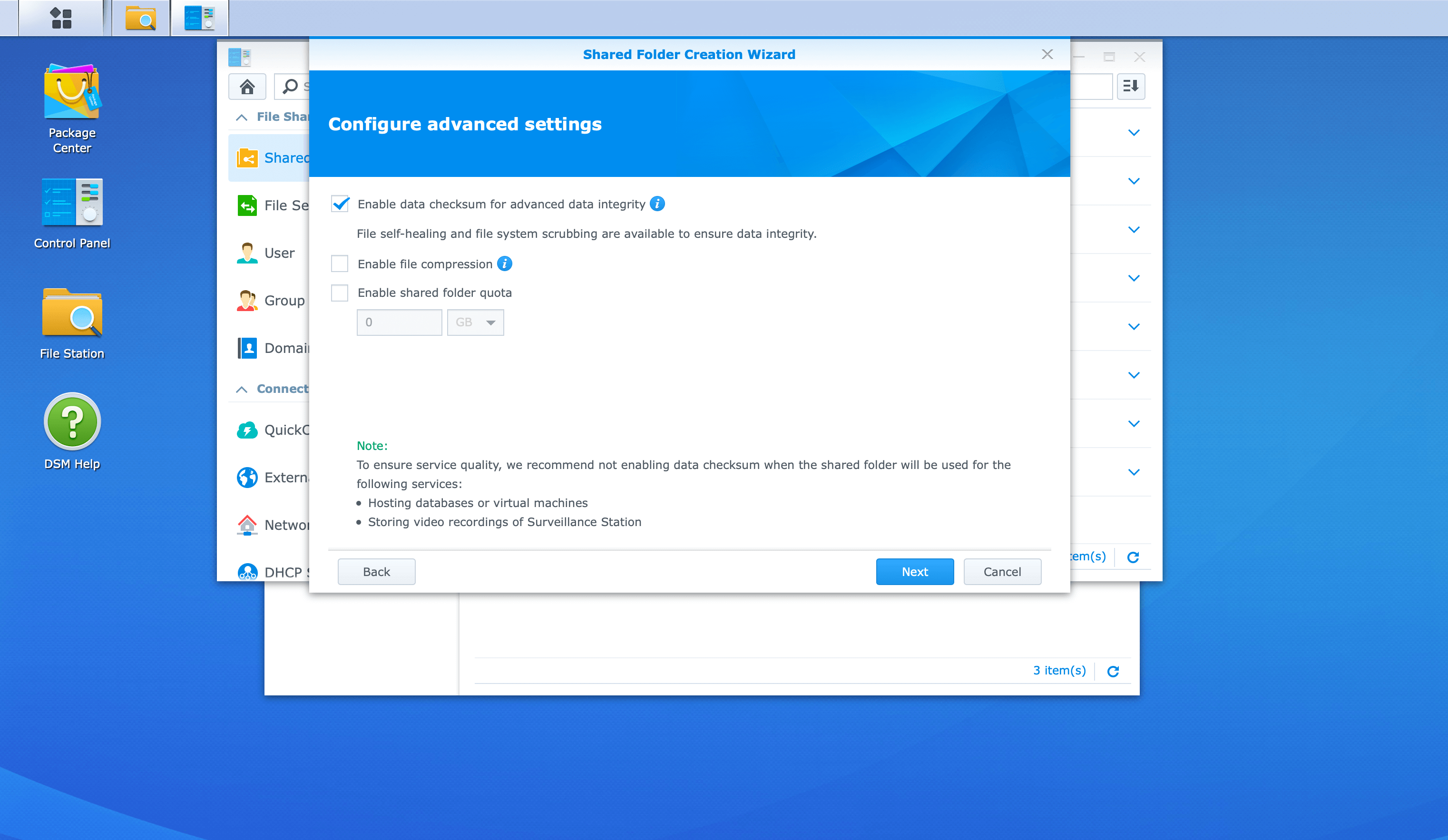Show info about data checksum
Screen dimensions: 1448x840
point(657,204)
